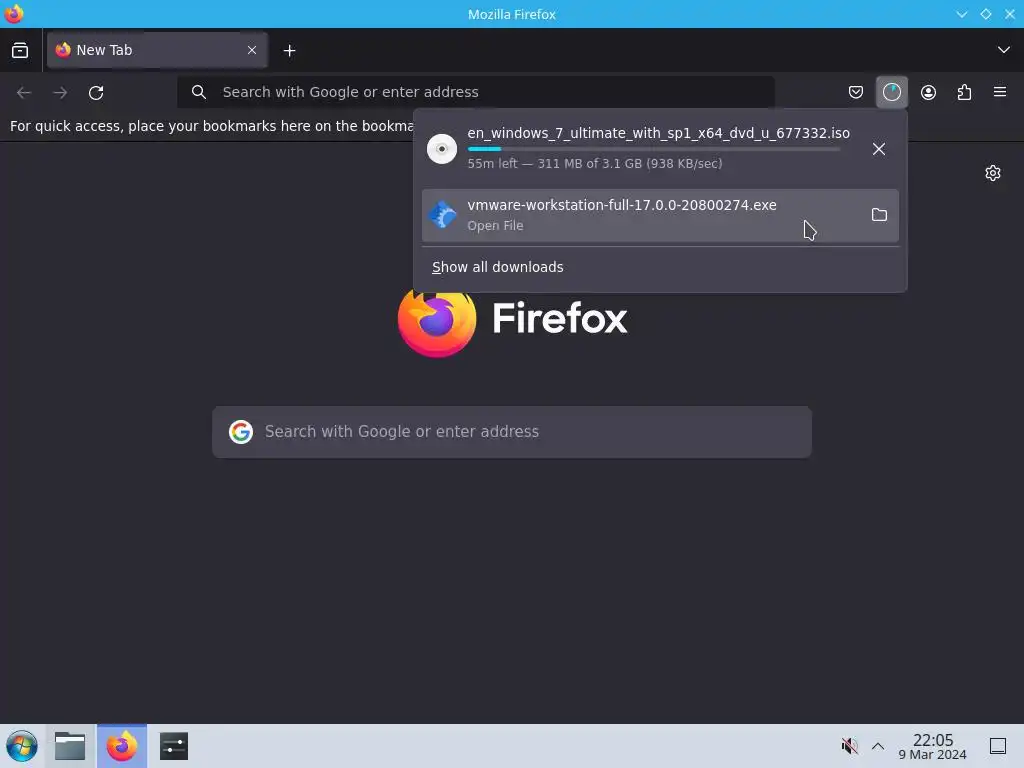Click 'Open File' under VMware download
Image resolution: width=1024 pixels, height=768 pixels.
pyautogui.click(x=495, y=225)
